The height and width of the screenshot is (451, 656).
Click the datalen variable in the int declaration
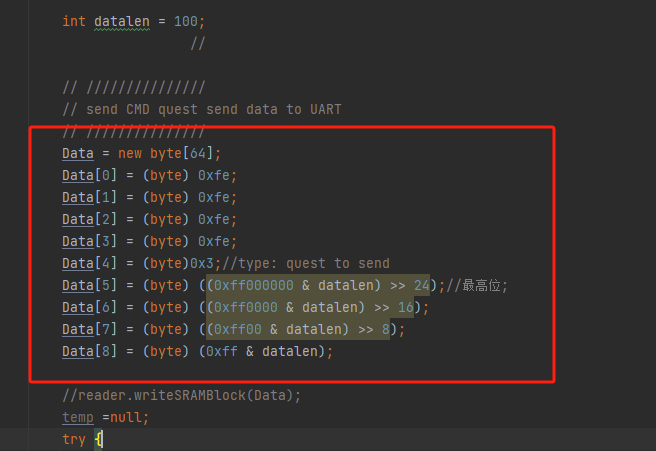[x=124, y=21]
